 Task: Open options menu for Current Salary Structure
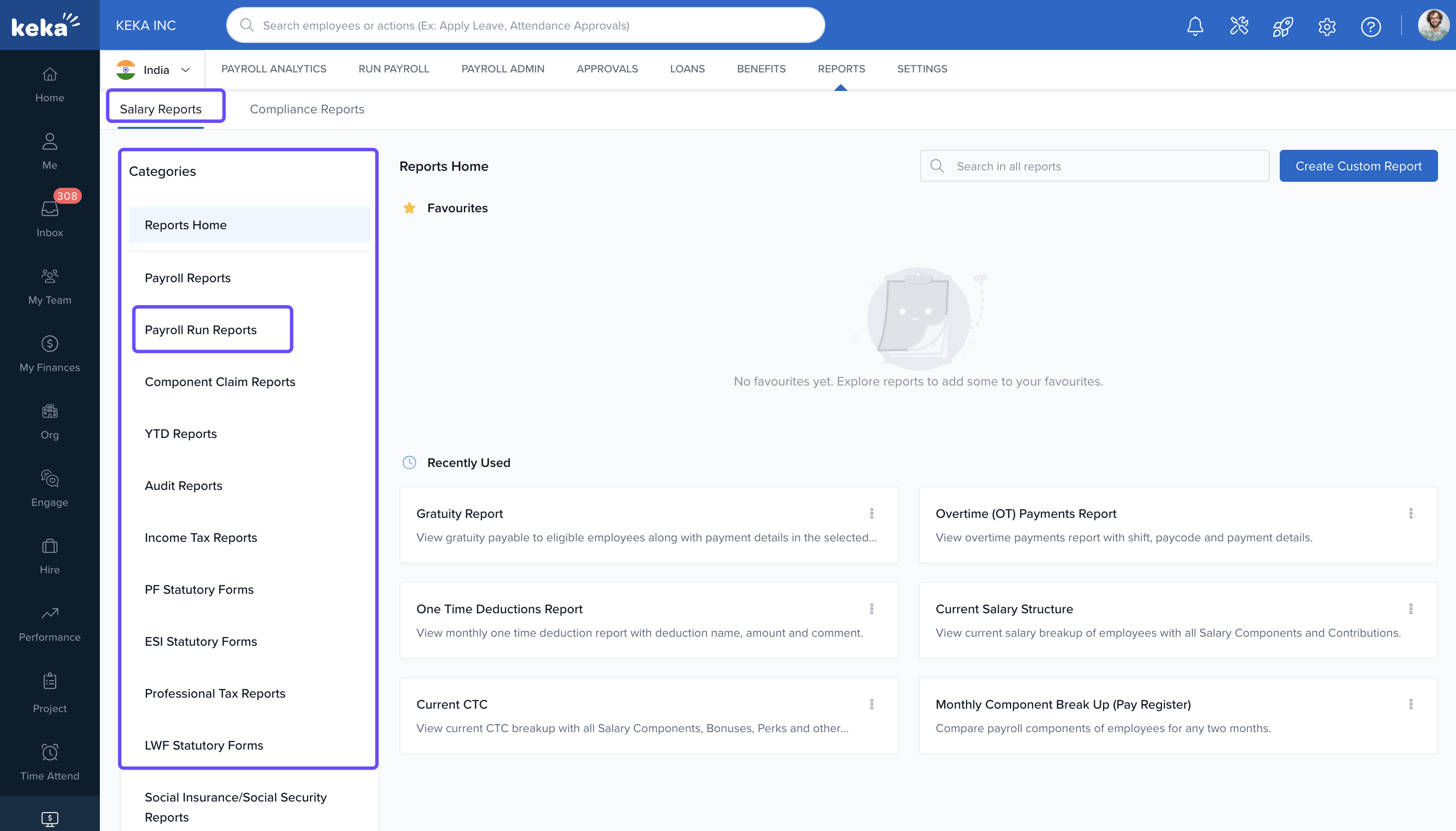point(1411,609)
